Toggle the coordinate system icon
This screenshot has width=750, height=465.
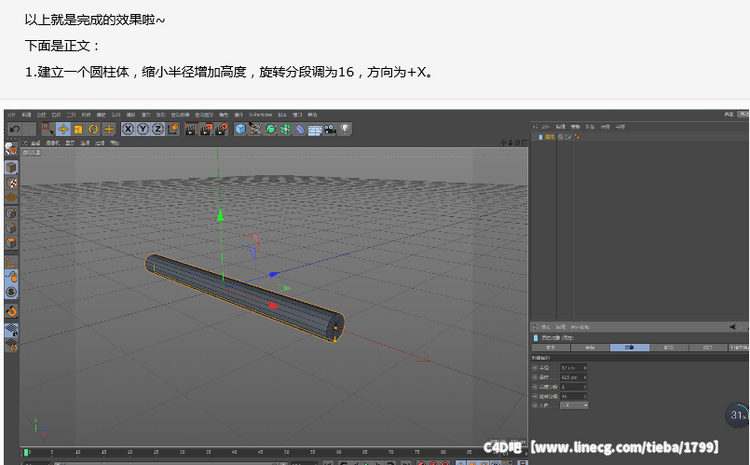coord(173,129)
